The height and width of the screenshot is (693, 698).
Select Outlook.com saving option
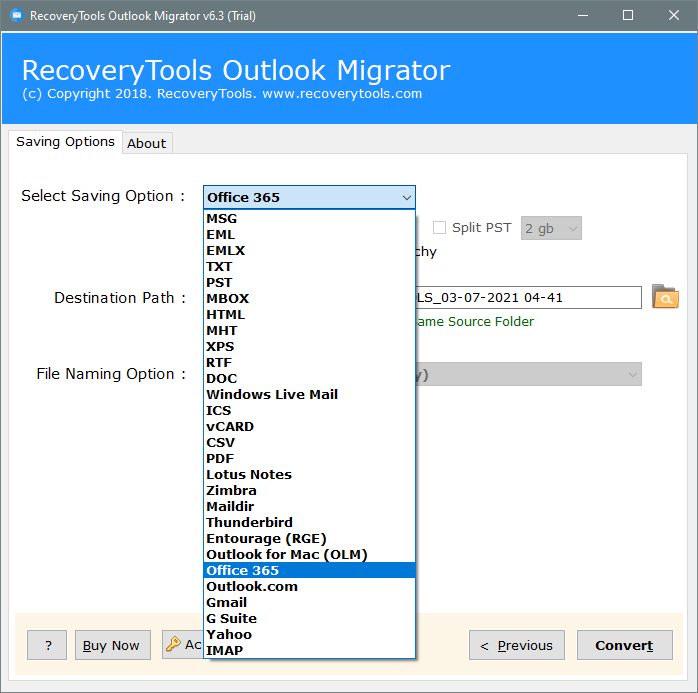pyautogui.click(x=309, y=587)
